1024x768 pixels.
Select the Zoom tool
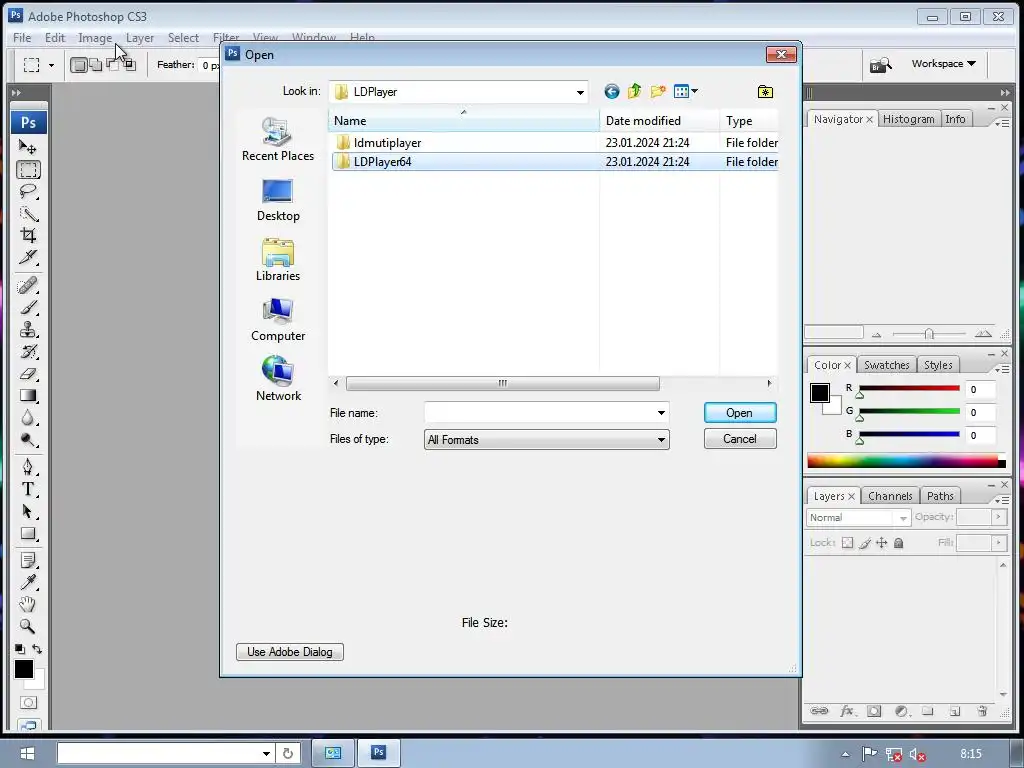tap(28, 626)
